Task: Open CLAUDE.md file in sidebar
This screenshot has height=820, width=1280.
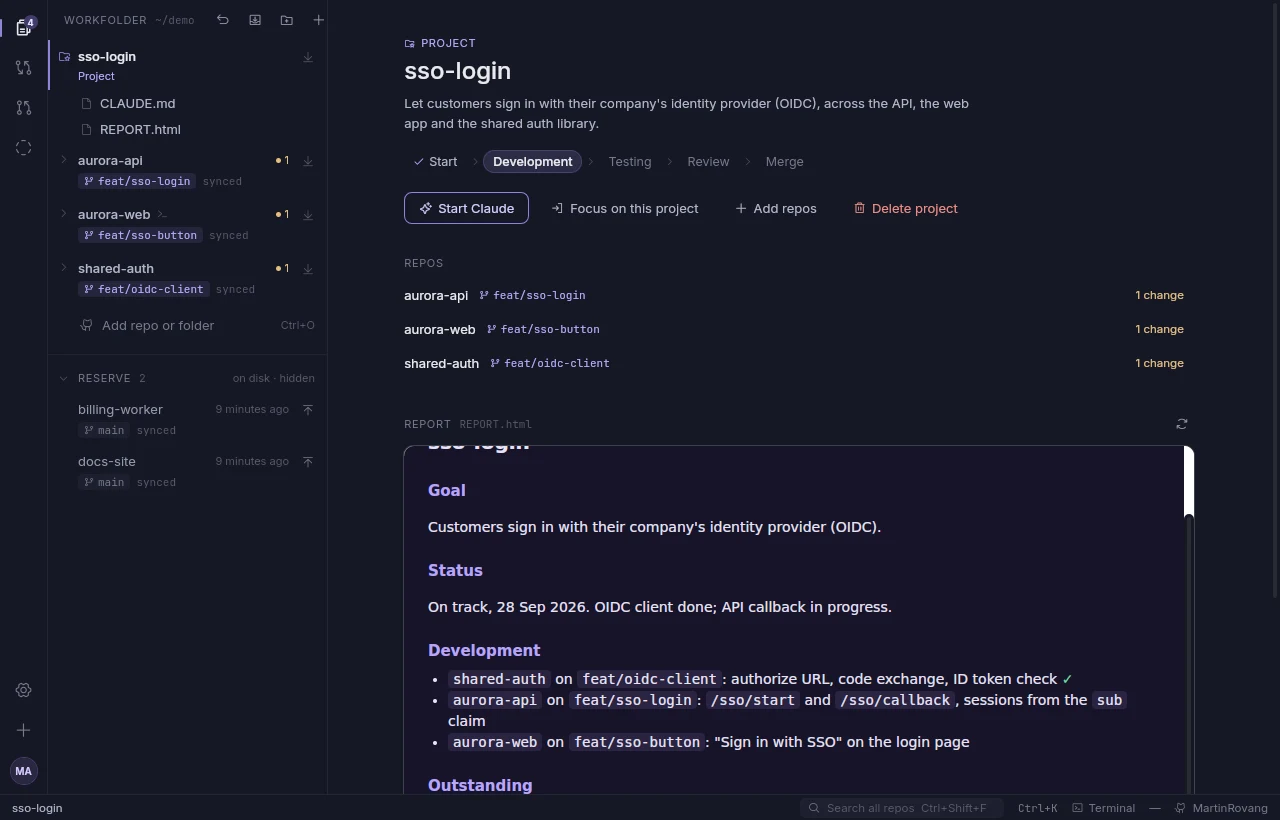Action: coord(138,103)
